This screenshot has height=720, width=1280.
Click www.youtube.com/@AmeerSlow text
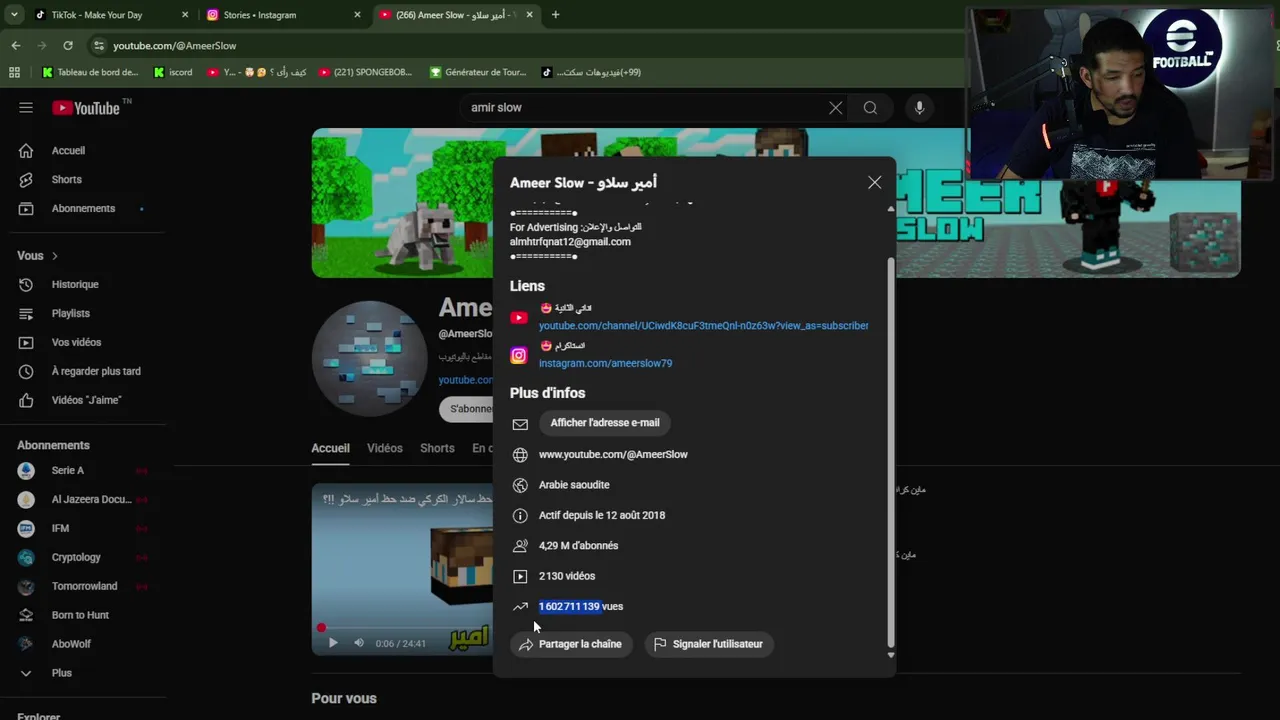[613, 454]
